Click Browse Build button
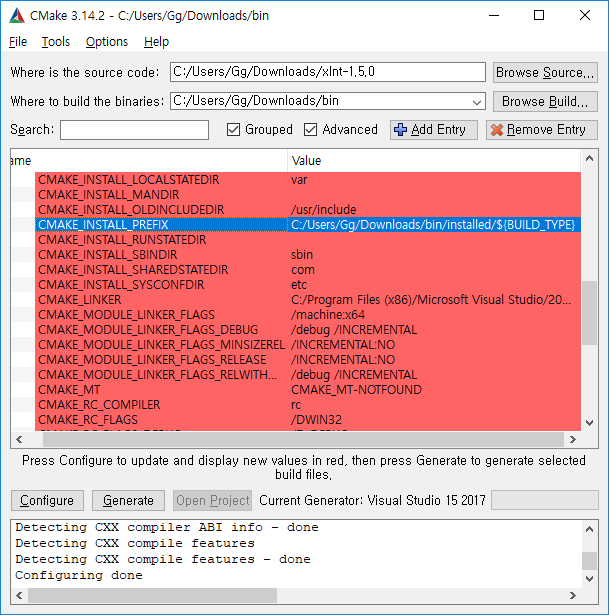Image resolution: width=609 pixels, height=615 pixels. pos(545,102)
